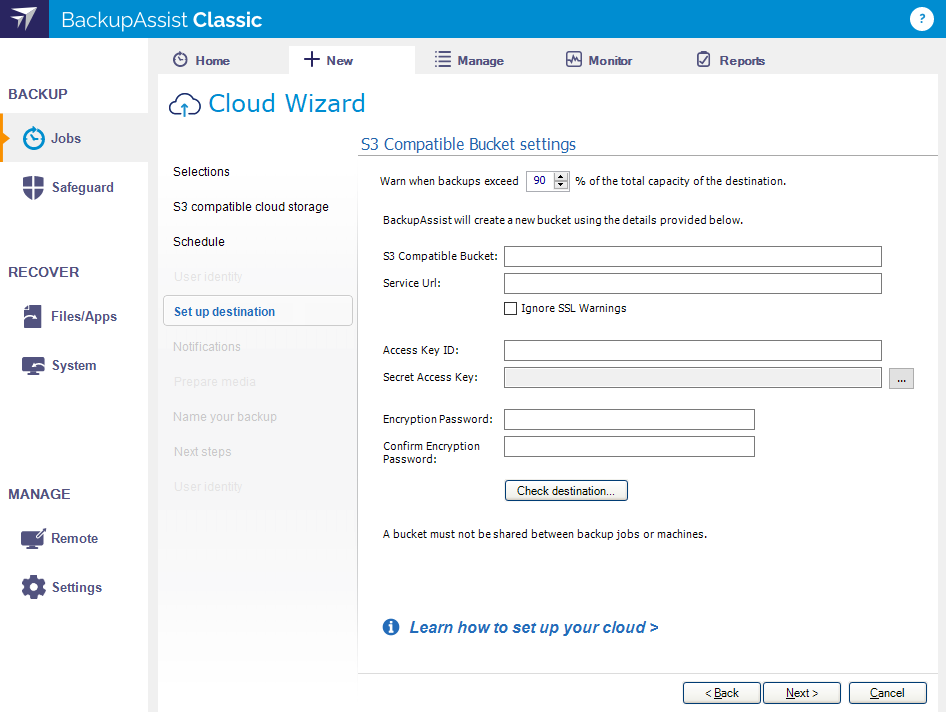Open Settings in the Manage section

(74, 587)
